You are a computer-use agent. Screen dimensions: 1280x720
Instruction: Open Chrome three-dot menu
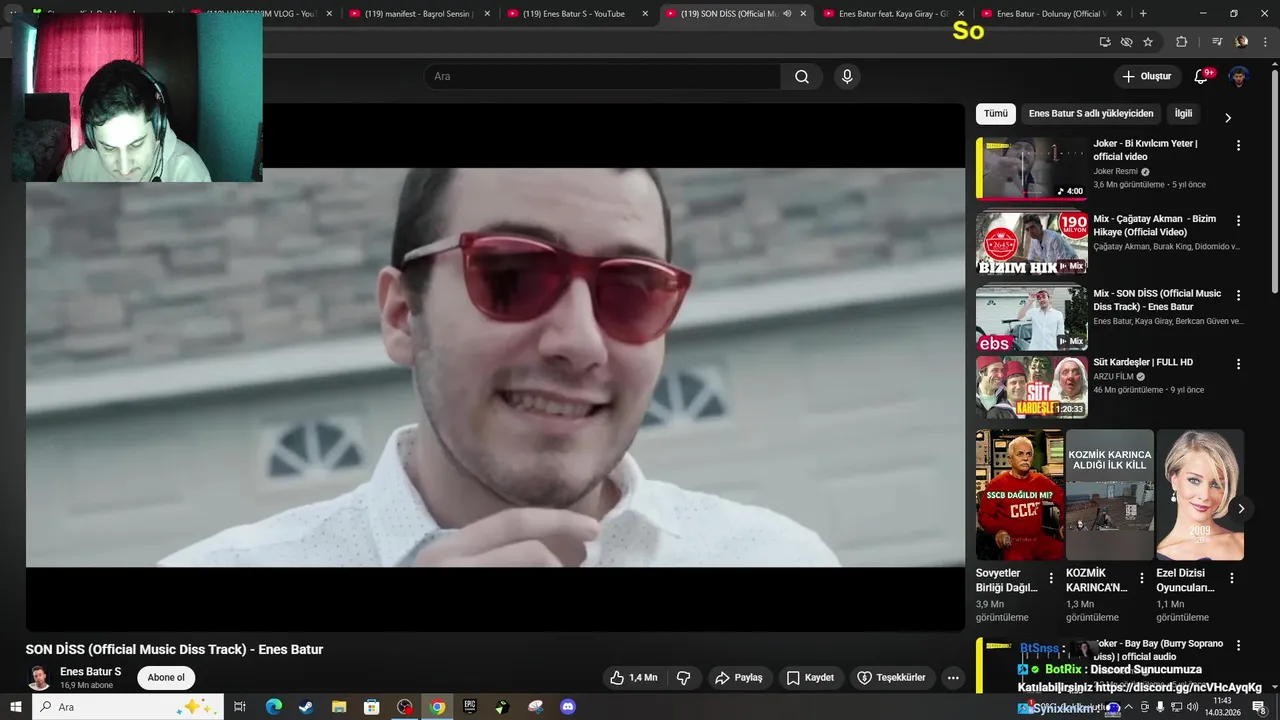click(x=1264, y=42)
